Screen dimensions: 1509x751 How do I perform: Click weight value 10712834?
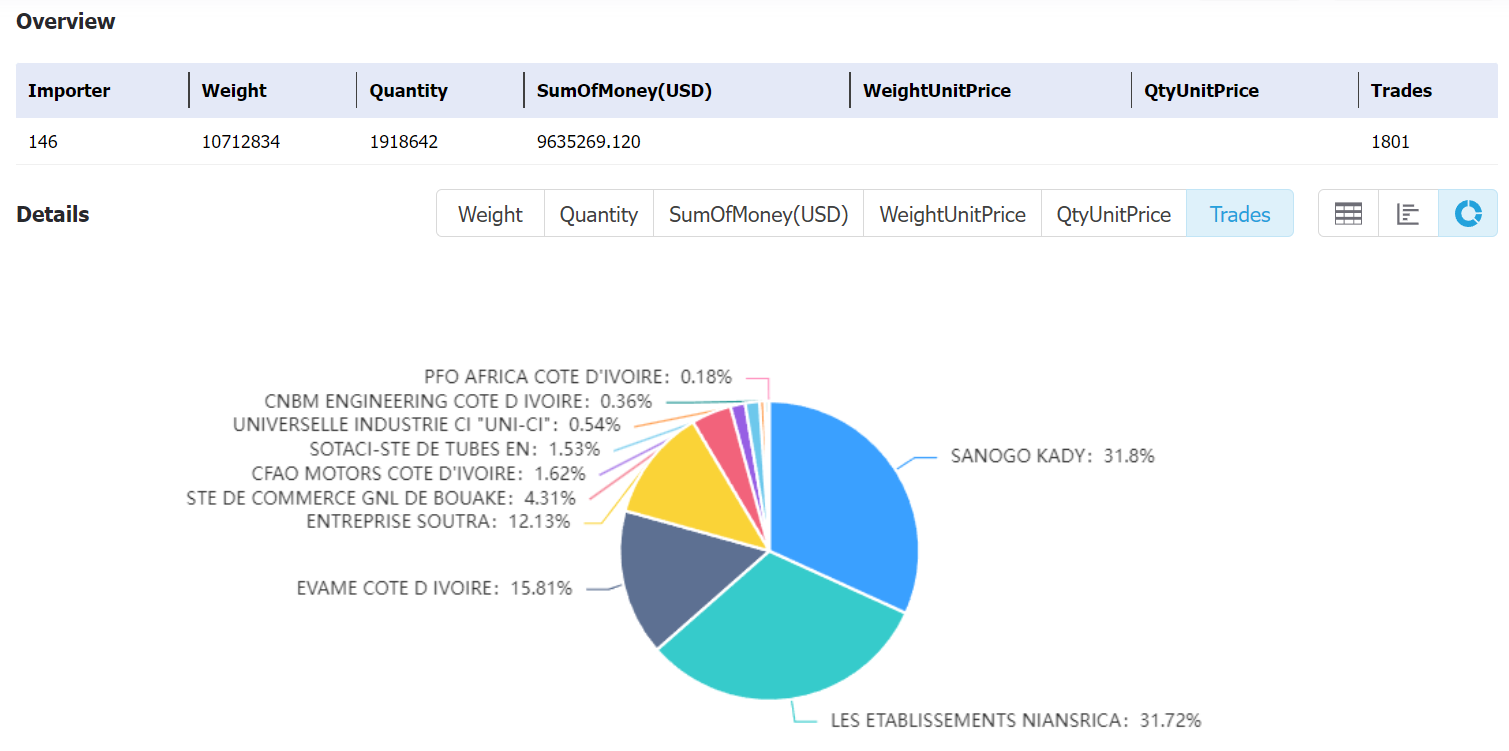coord(241,142)
